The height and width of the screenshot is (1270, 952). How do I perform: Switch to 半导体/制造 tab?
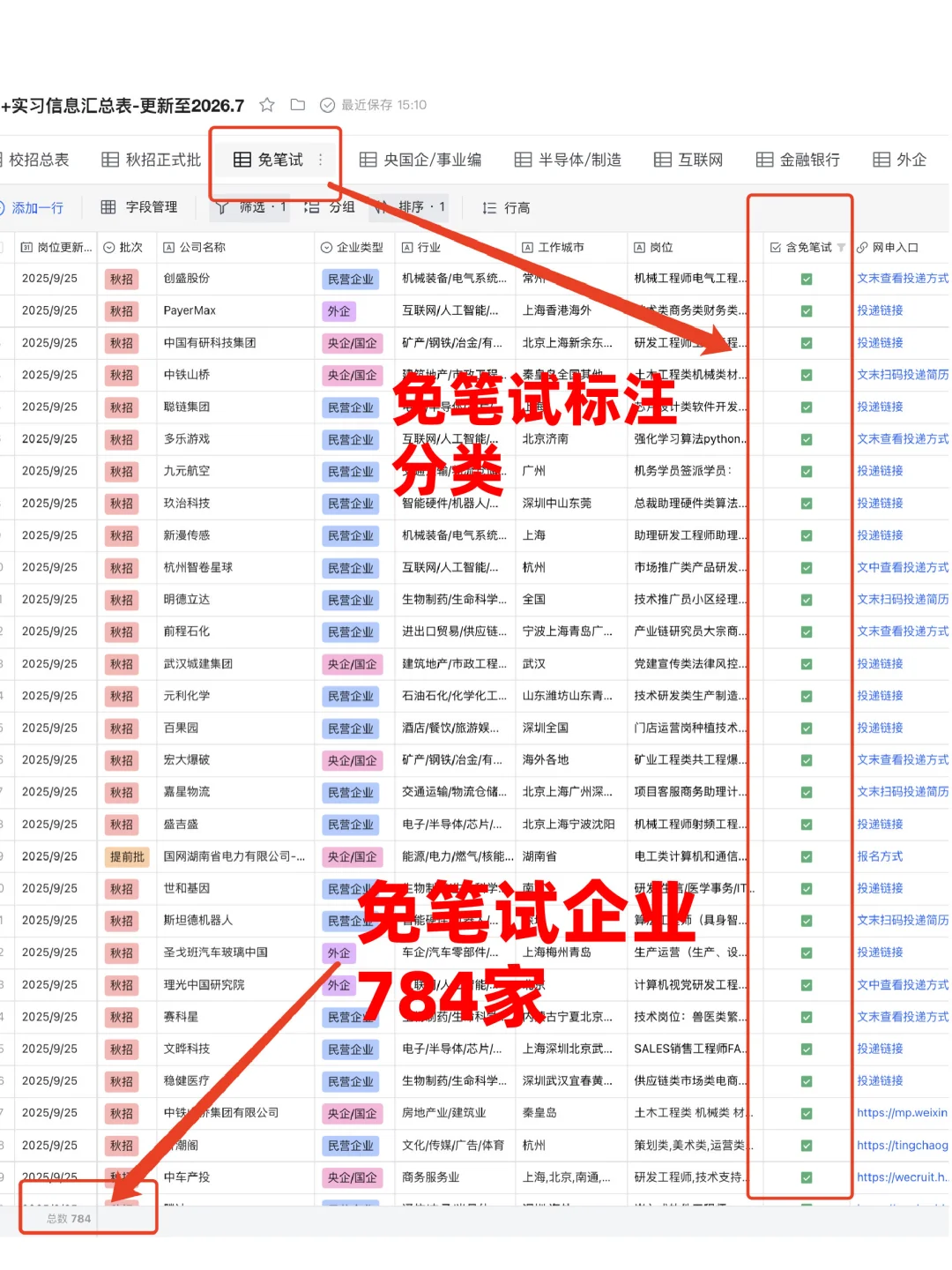pos(568,160)
